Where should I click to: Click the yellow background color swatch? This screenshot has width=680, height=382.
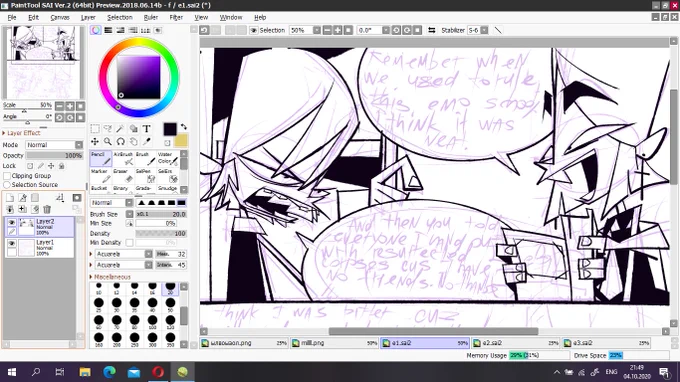point(181,140)
